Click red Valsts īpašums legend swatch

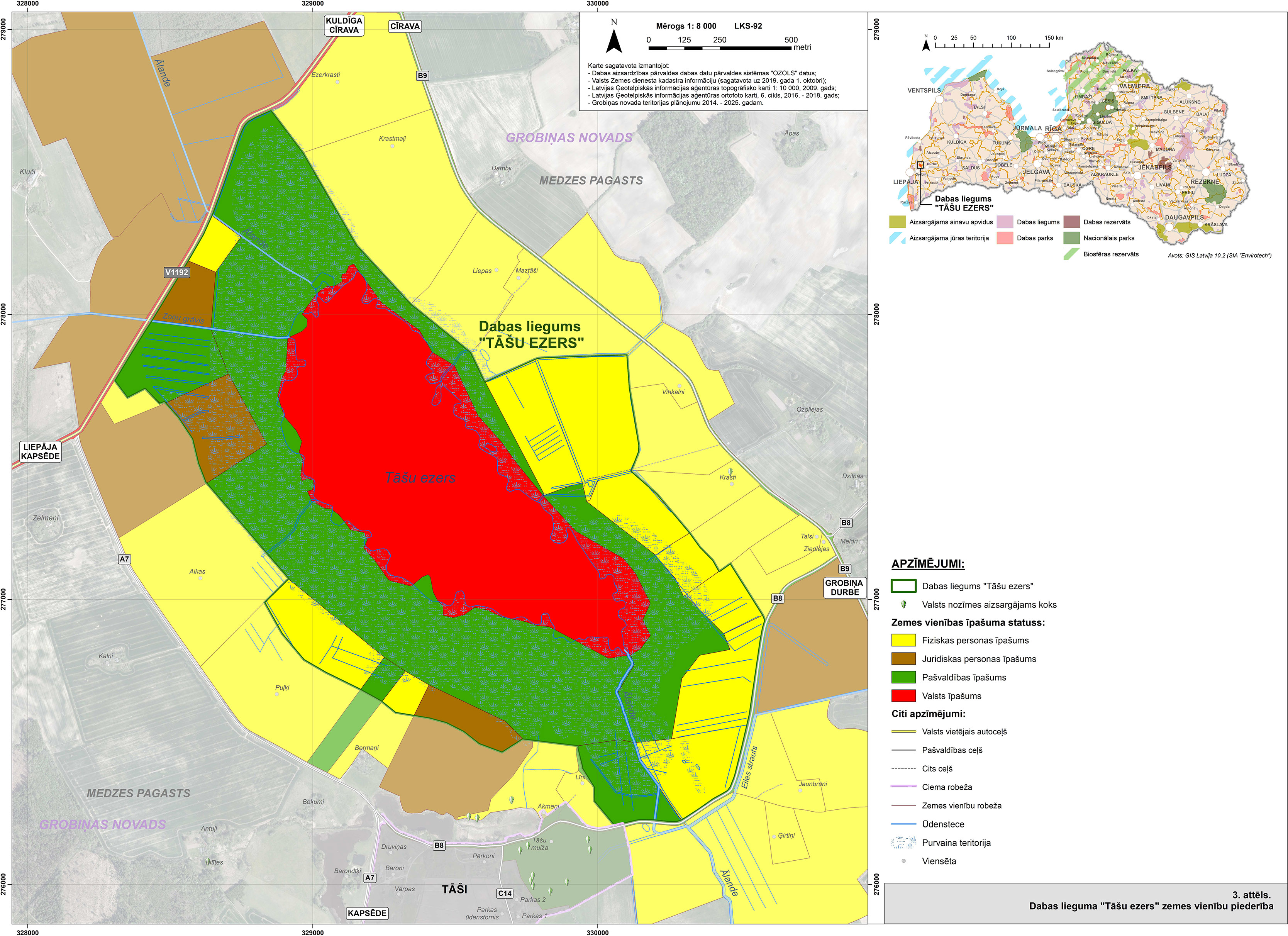tap(903, 696)
